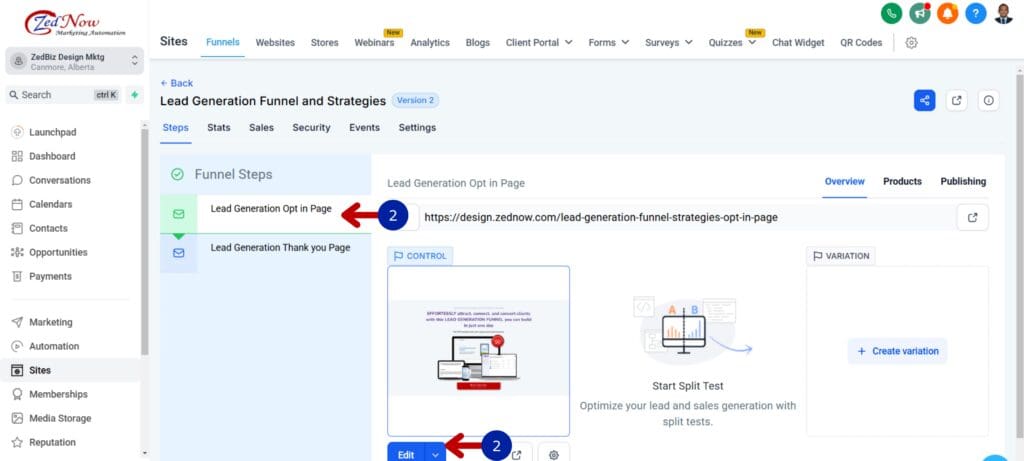Screen dimensions: 1024x461
Task: Open Launchpad in sidebar
Action: pyautogui.click(x=52, y=132)
